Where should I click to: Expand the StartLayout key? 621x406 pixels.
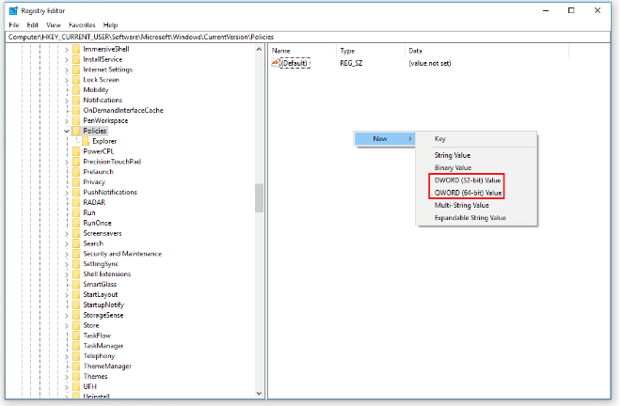67,295
